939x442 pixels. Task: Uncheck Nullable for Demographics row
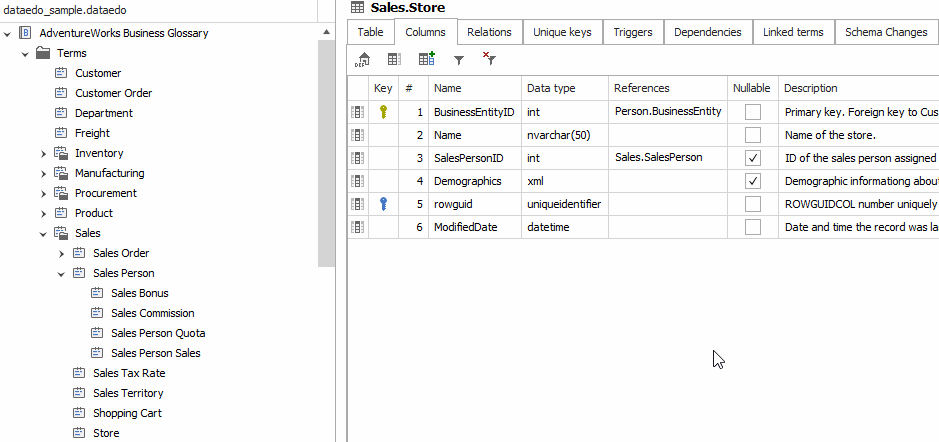pyautogui.click(x=753, y=181)
